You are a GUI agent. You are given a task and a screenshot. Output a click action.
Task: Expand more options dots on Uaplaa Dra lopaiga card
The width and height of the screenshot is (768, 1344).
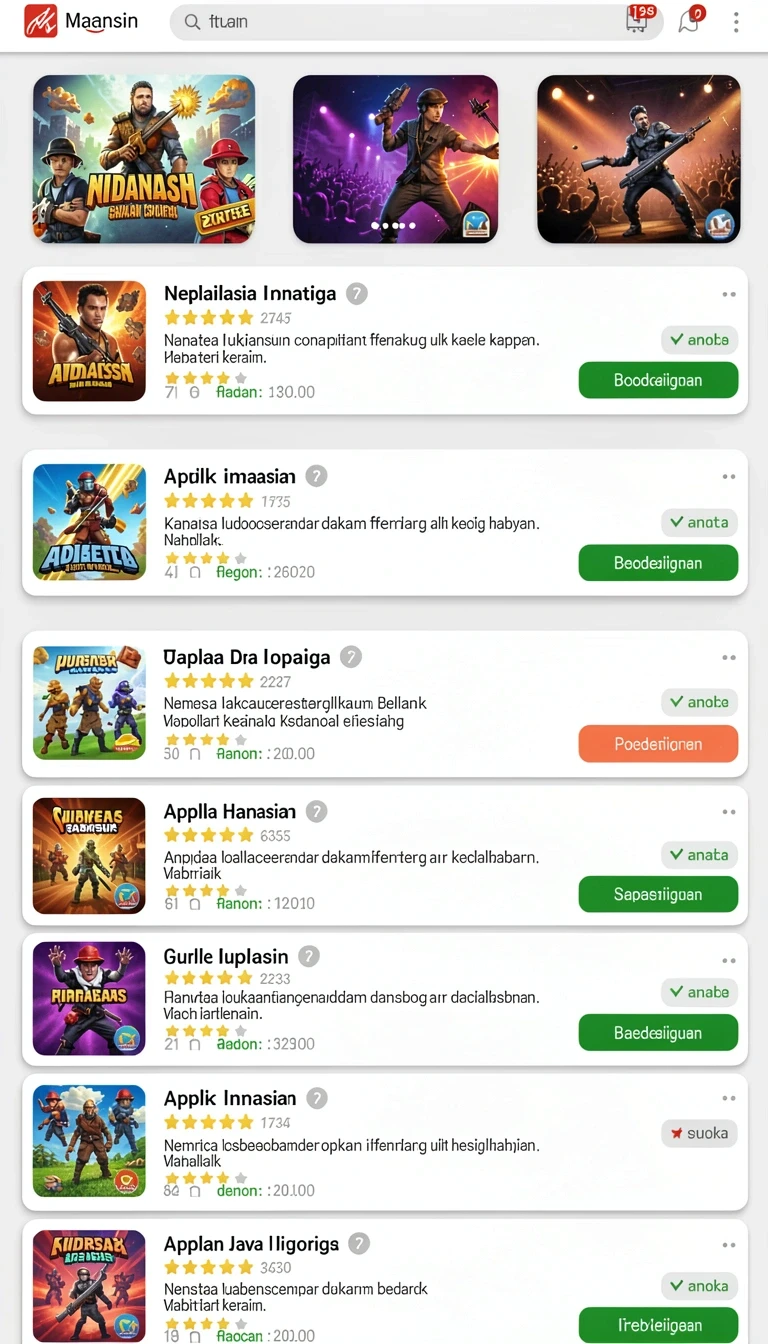pyautogui.click(x=729, y=658)
